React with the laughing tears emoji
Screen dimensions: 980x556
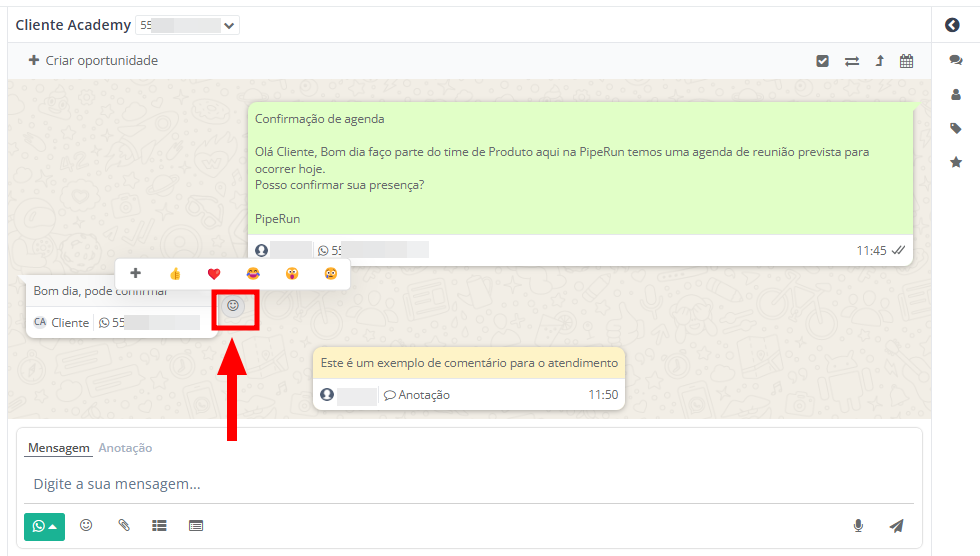(253, 274)
